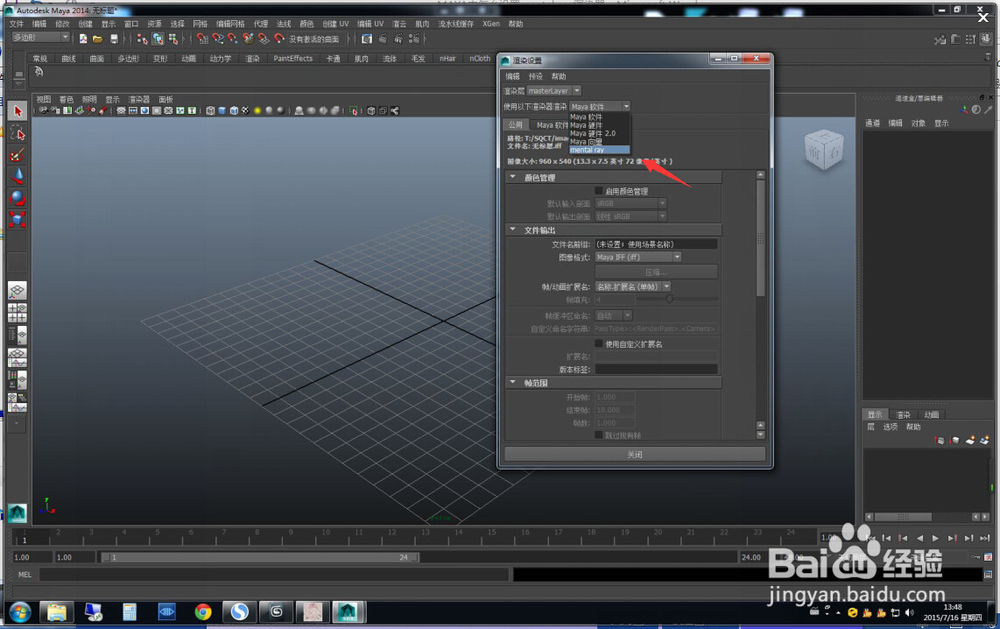Screen dimensions: 1000x629
Task: Click the file name prefix field
Action: pyautogui.click(x=656, y=244)
